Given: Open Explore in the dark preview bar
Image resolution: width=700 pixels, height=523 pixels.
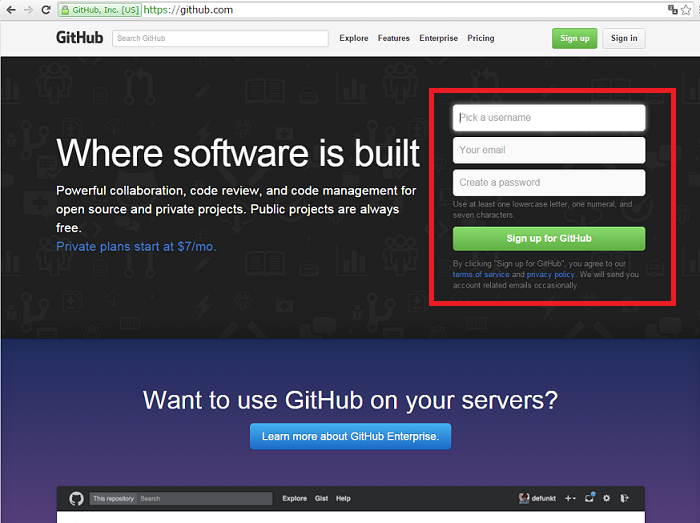Looking at the screenshot, I should 294,498.
